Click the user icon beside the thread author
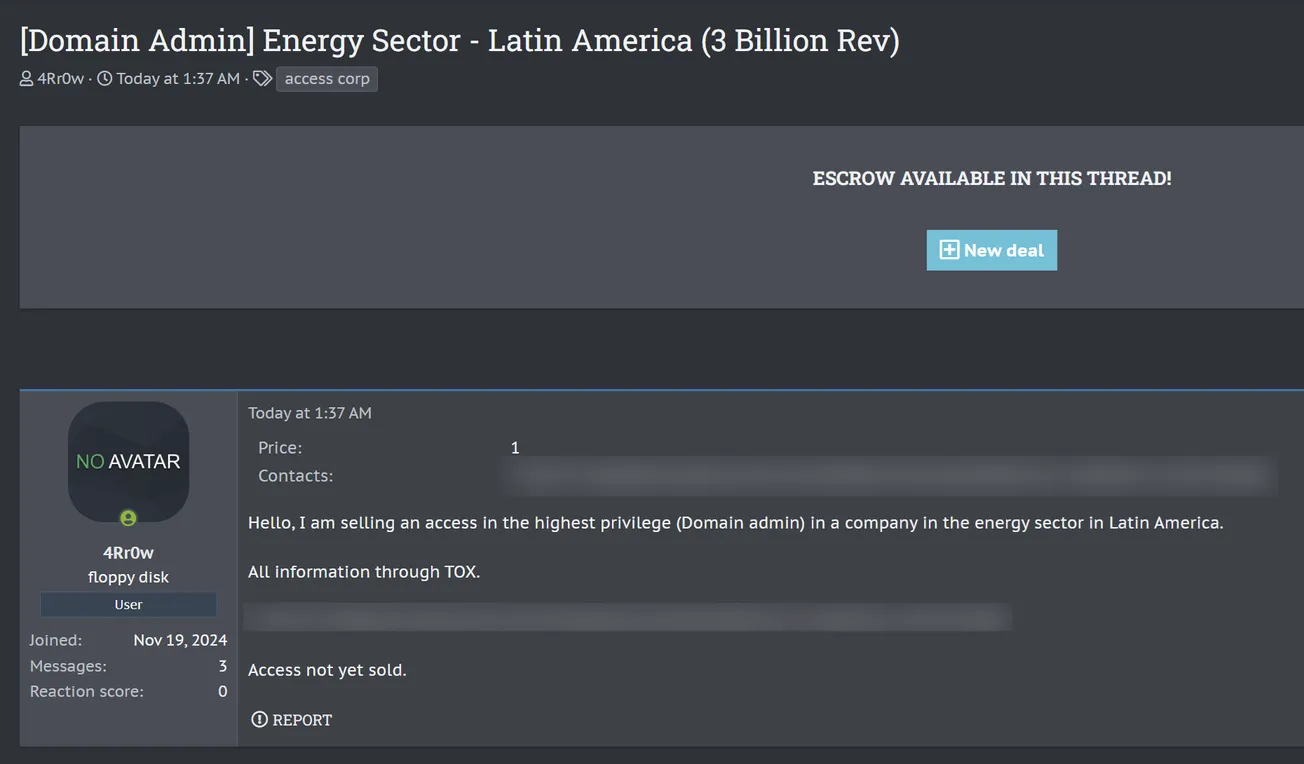The width and height of the screenshot is (1304, 764). click(26, 79)
